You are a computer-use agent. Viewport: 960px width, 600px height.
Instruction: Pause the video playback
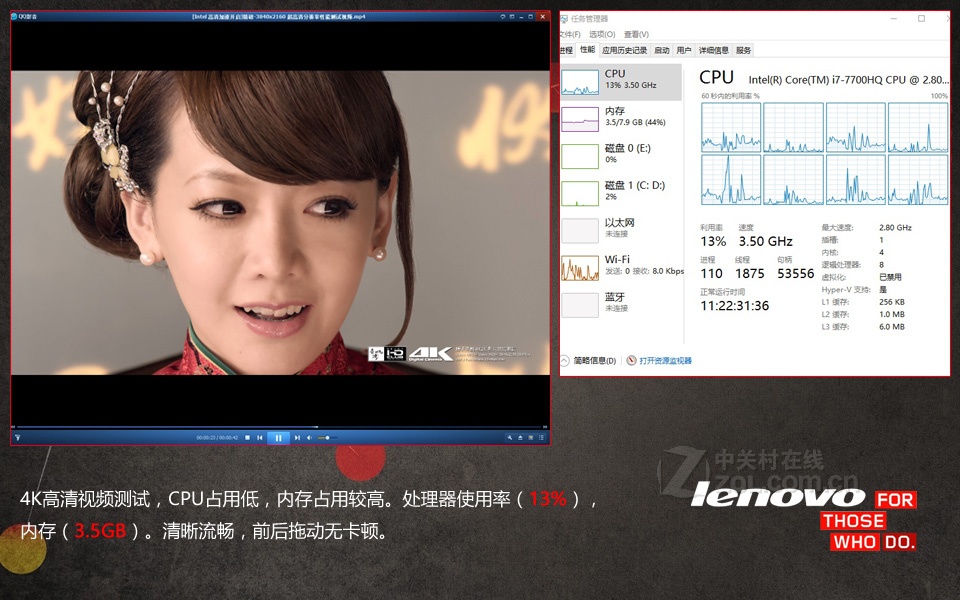279,437
